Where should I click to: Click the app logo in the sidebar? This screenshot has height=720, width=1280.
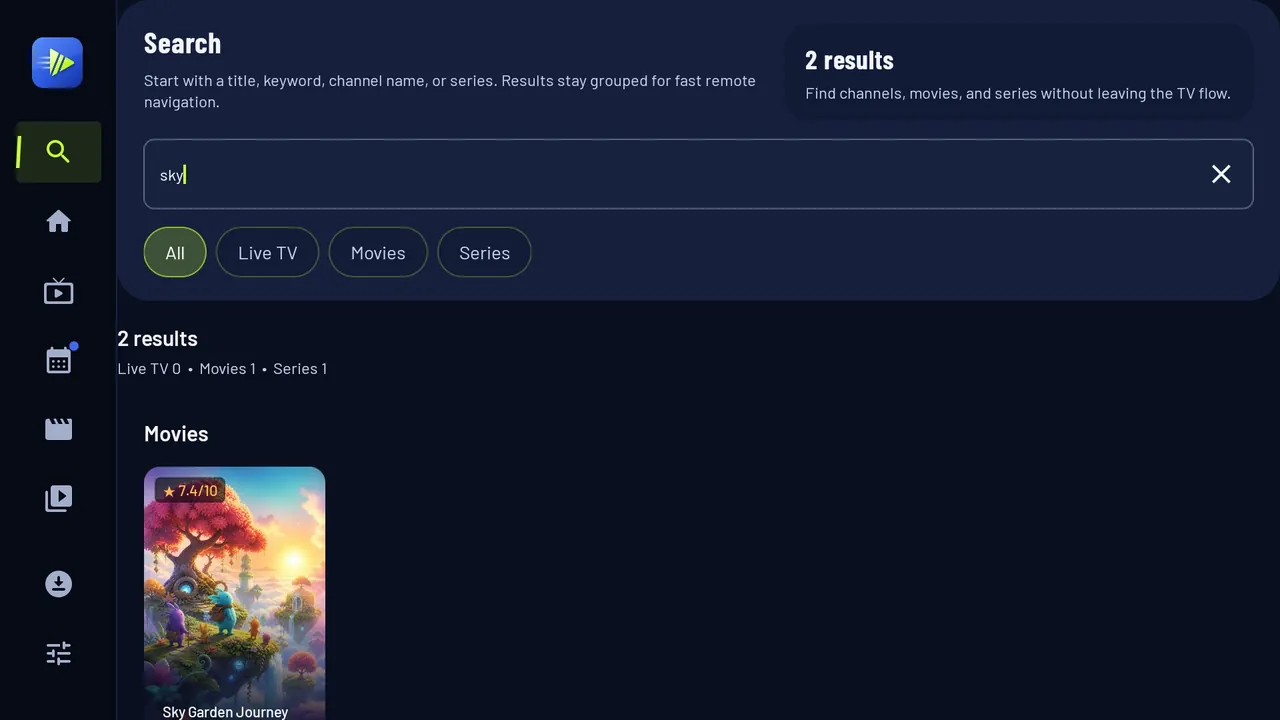(57, 63)
